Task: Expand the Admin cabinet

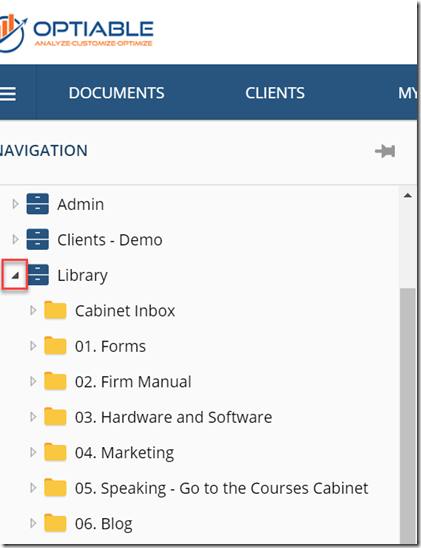Action: [x=15, y=204]
